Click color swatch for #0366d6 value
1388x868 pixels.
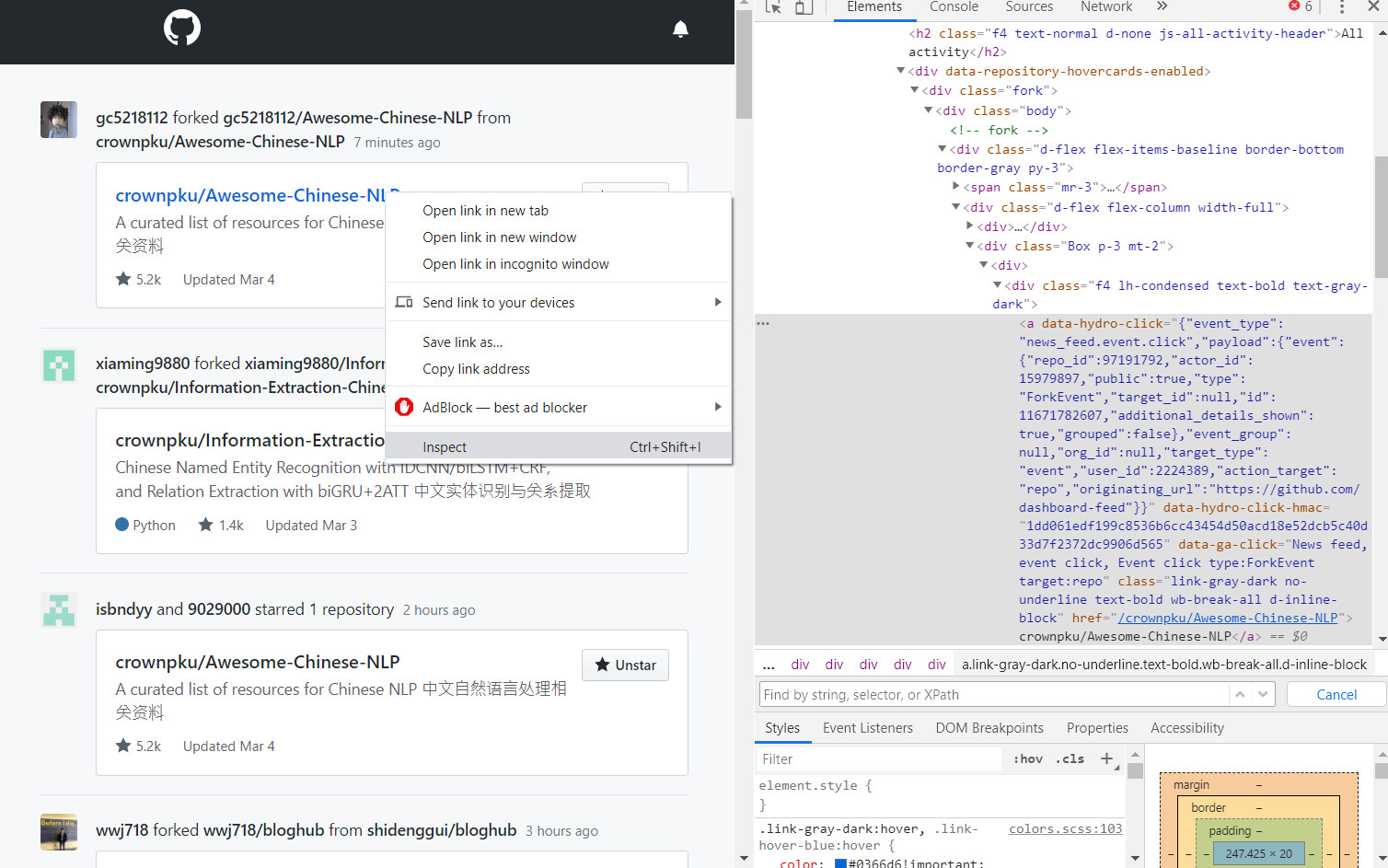click(x=840, y=862)
